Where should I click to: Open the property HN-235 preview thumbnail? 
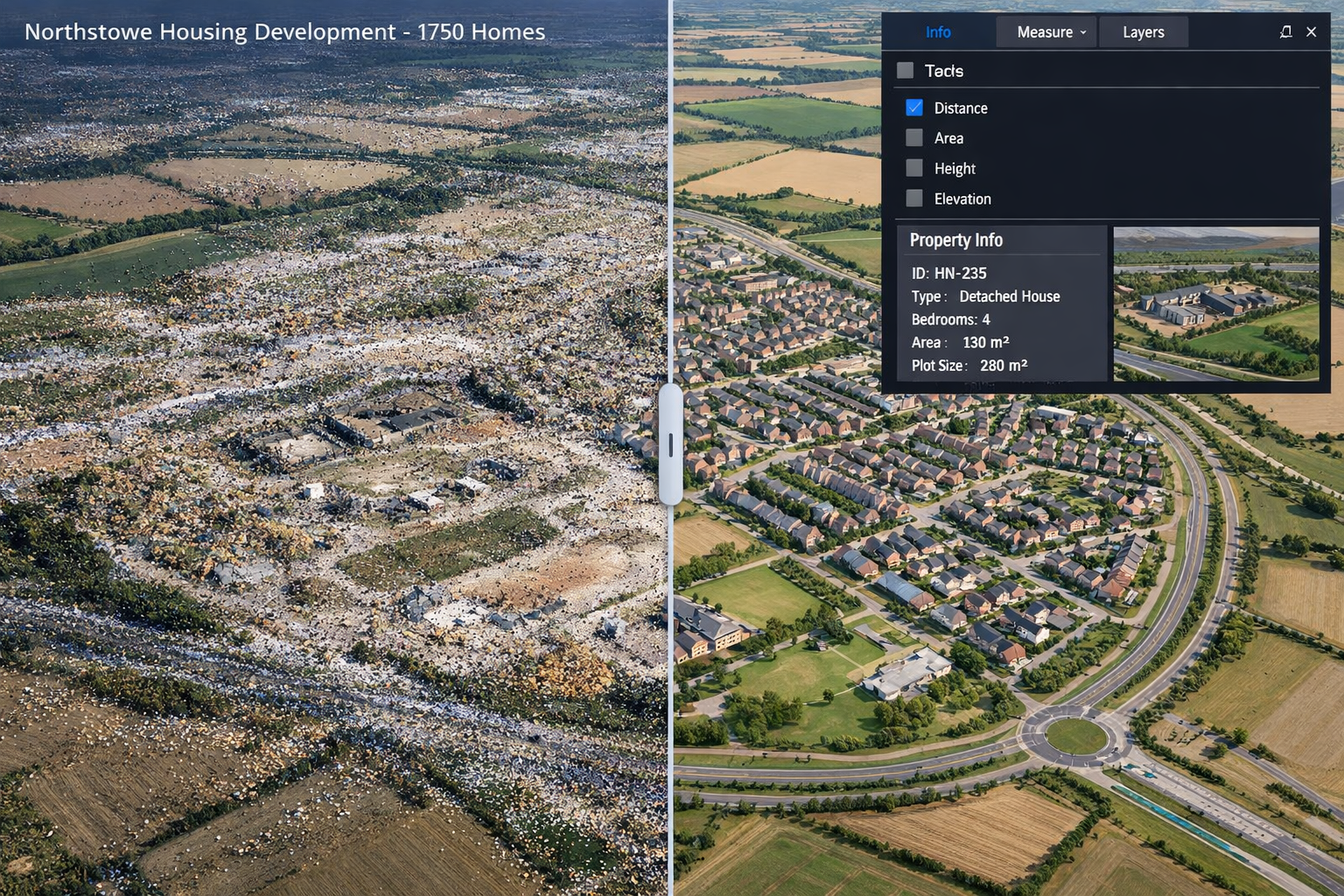coord(1215,303)
